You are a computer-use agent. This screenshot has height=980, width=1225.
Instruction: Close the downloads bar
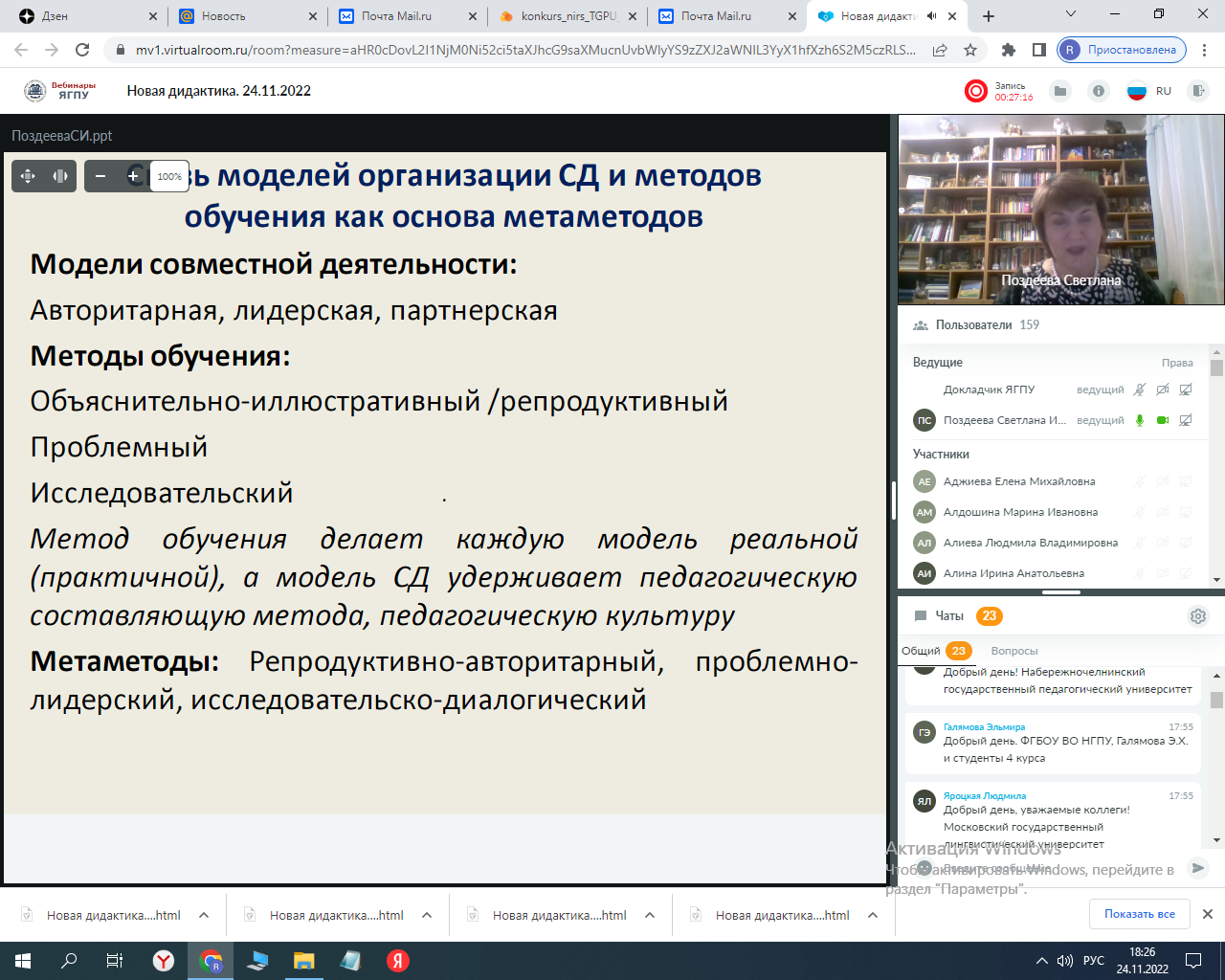(x=1208, y=914)
